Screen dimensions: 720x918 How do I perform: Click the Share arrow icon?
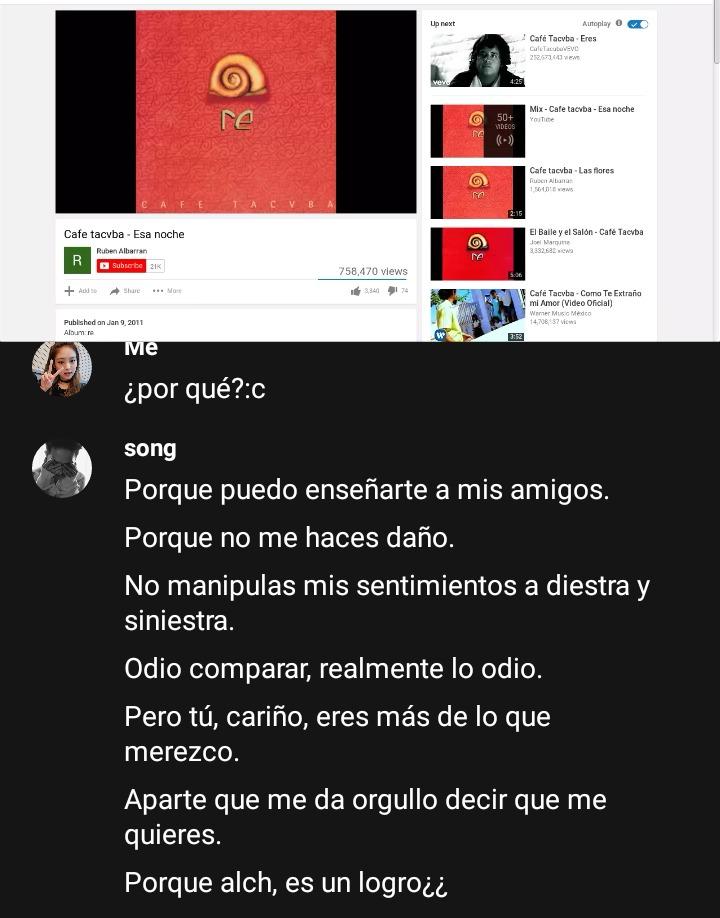115,290
